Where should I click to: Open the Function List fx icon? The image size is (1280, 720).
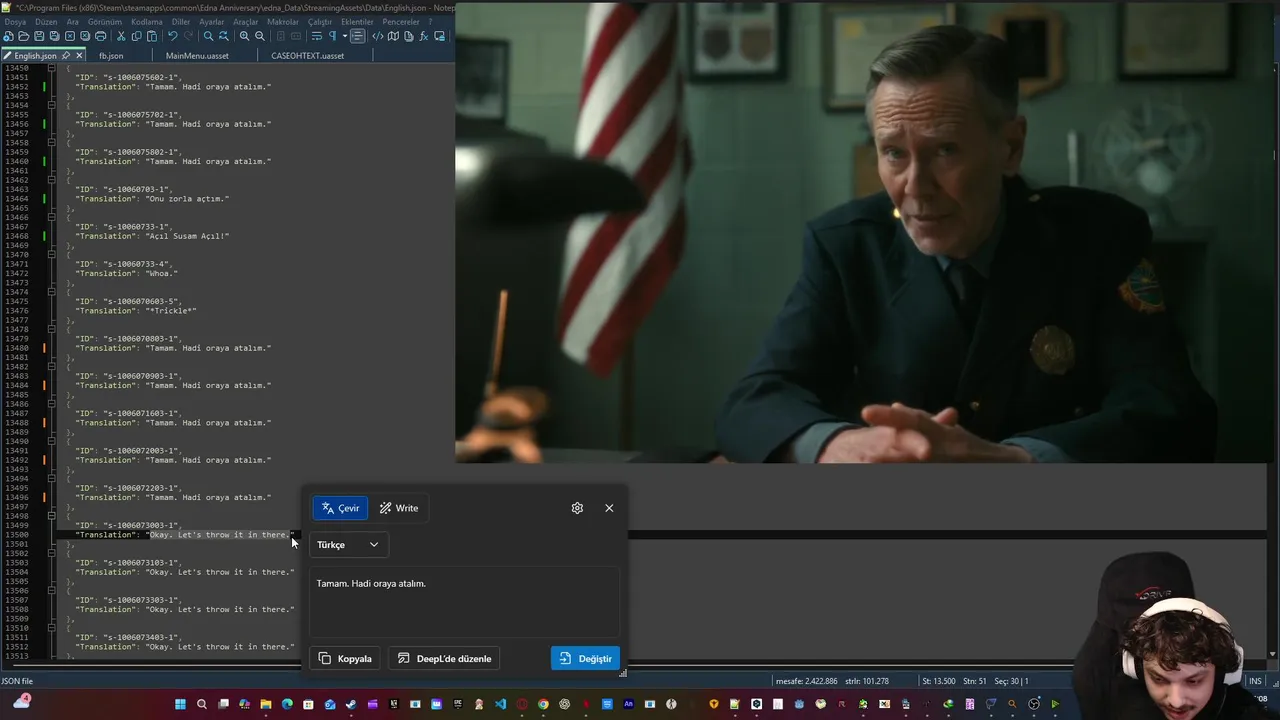coord(424,36)
